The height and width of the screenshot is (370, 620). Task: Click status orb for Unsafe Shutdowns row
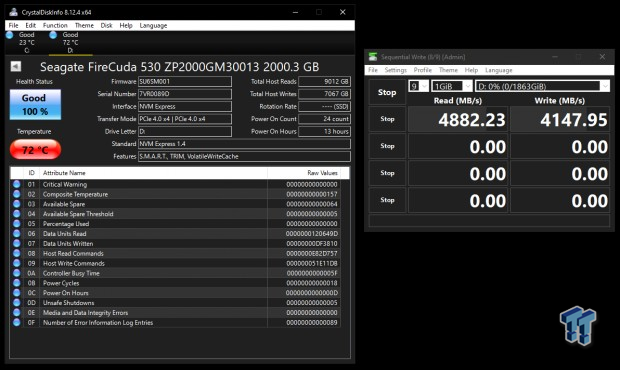pos(17,303)
